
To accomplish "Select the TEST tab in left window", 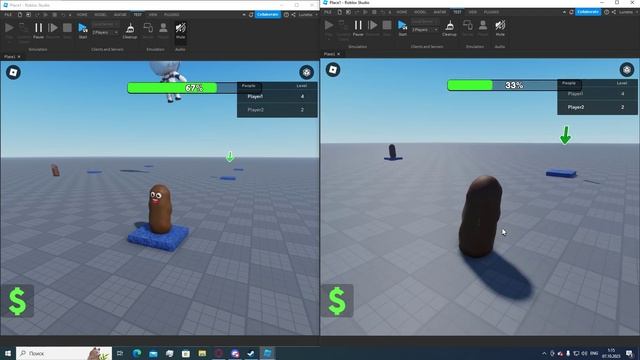I will 138,15.
